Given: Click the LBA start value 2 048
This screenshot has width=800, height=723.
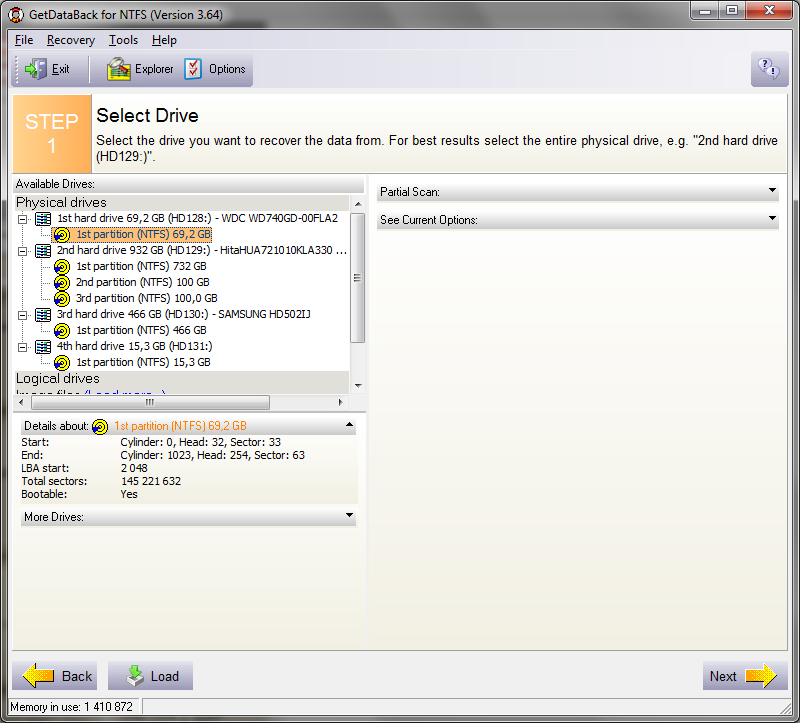Looking at the screenshot, I should 134,468.
